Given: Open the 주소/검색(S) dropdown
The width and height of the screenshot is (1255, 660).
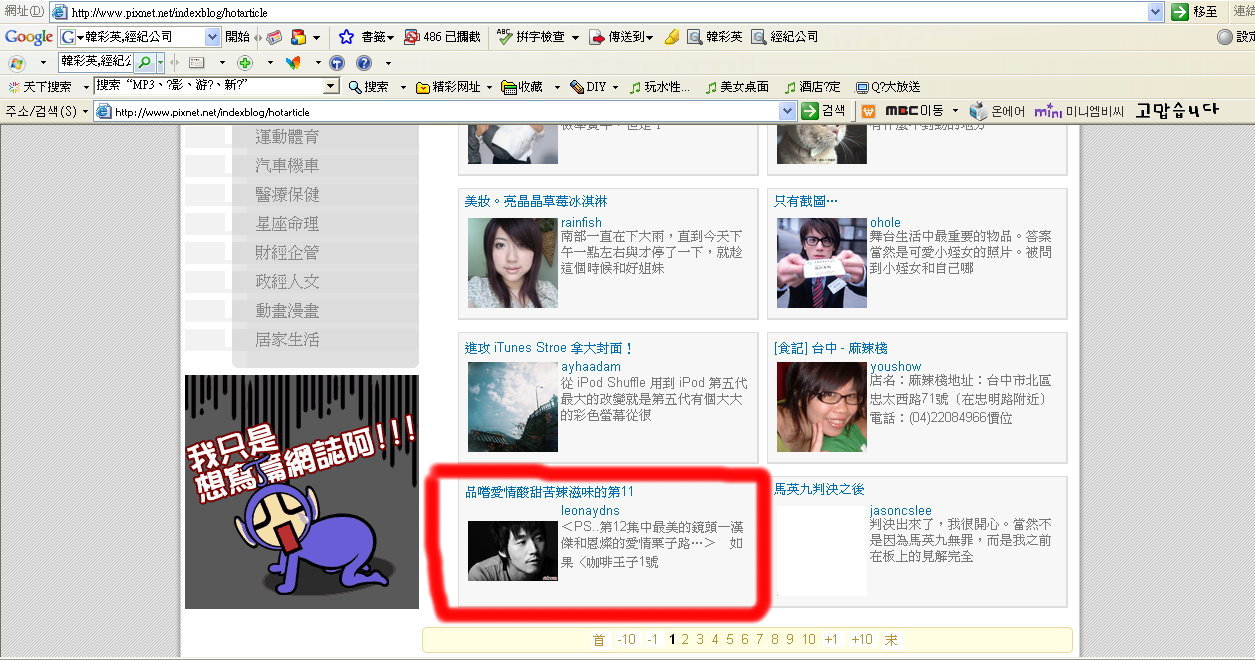Looking at the screenshot, I should click(x=47, y=111).
